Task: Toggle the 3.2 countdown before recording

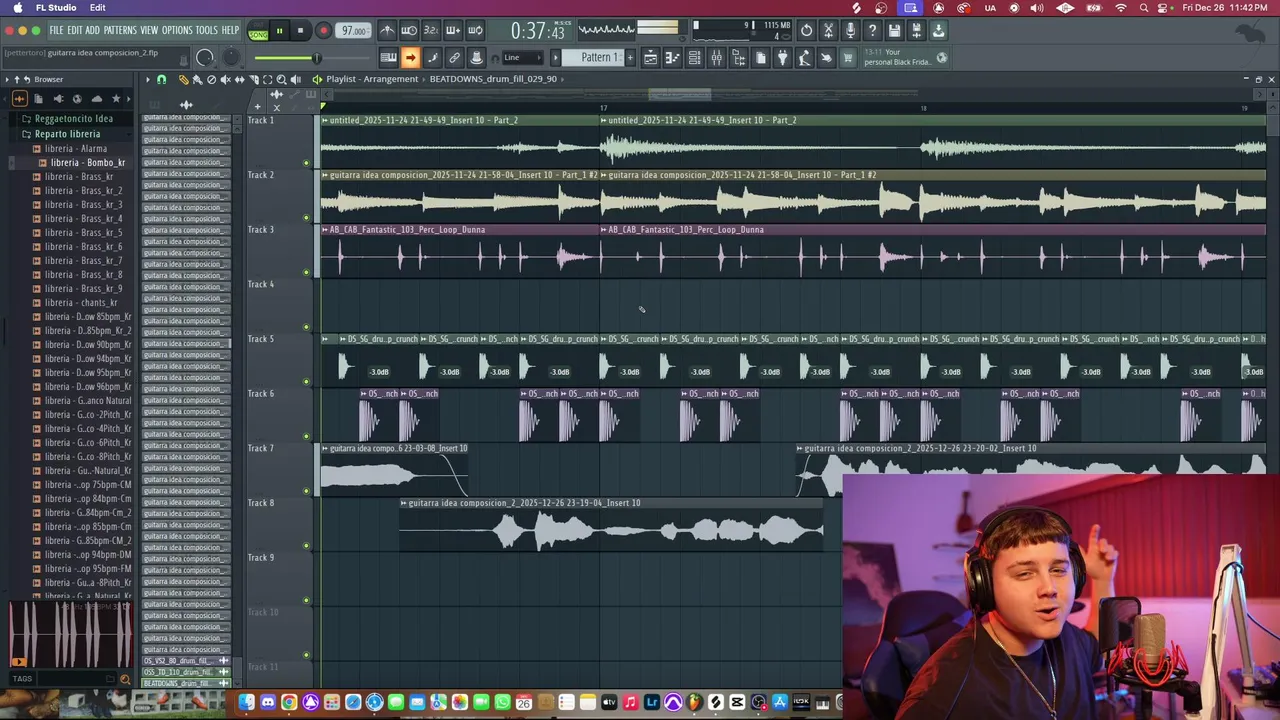Action: click(431, 30)
